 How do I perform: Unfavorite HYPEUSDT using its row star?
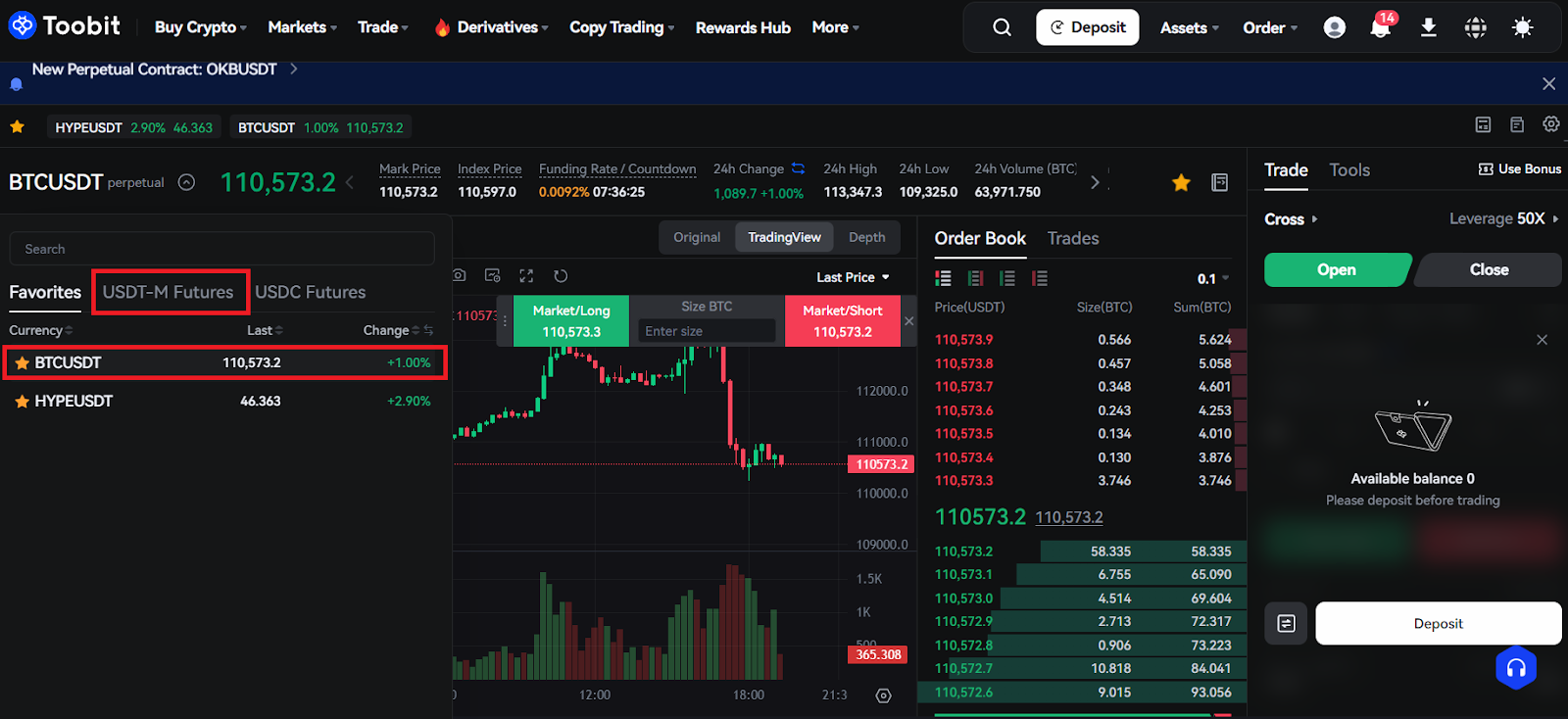22,401
